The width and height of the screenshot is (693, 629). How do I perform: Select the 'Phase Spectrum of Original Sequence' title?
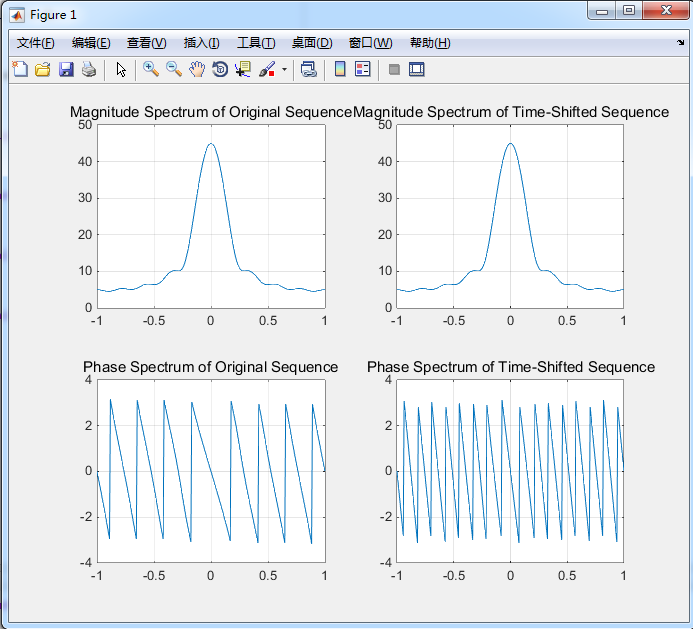pyautogui.click(x=210, y=367)
